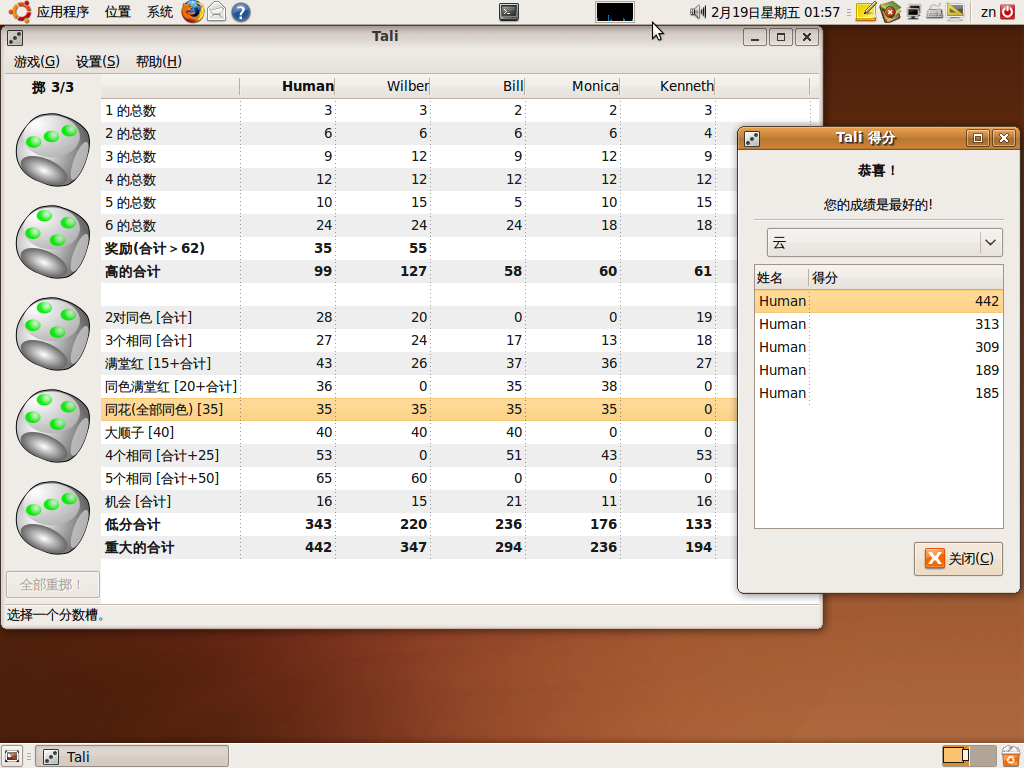This screenshot has width=1024, height=768.
Task: Switch to the second workspace
Action: point(983,756)
